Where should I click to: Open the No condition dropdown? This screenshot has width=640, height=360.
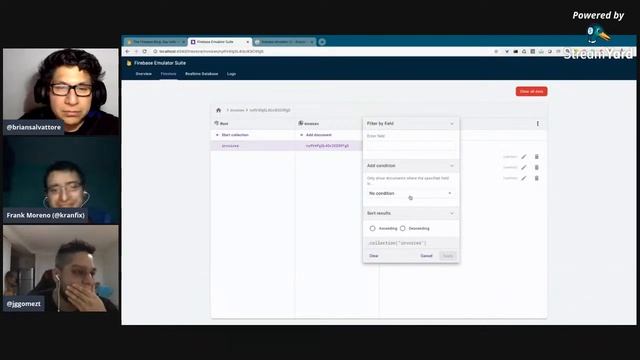[411, 193]
